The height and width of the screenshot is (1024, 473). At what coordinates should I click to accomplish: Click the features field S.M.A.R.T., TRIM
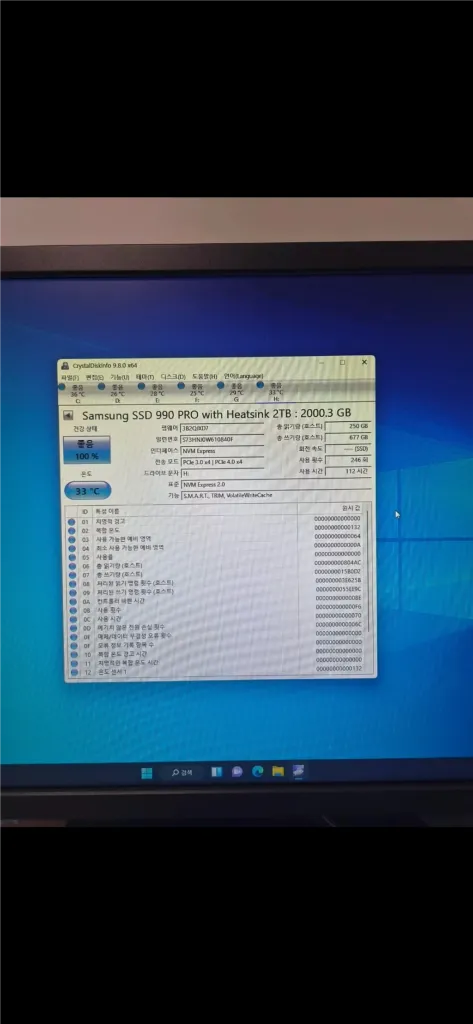[275, 495]
